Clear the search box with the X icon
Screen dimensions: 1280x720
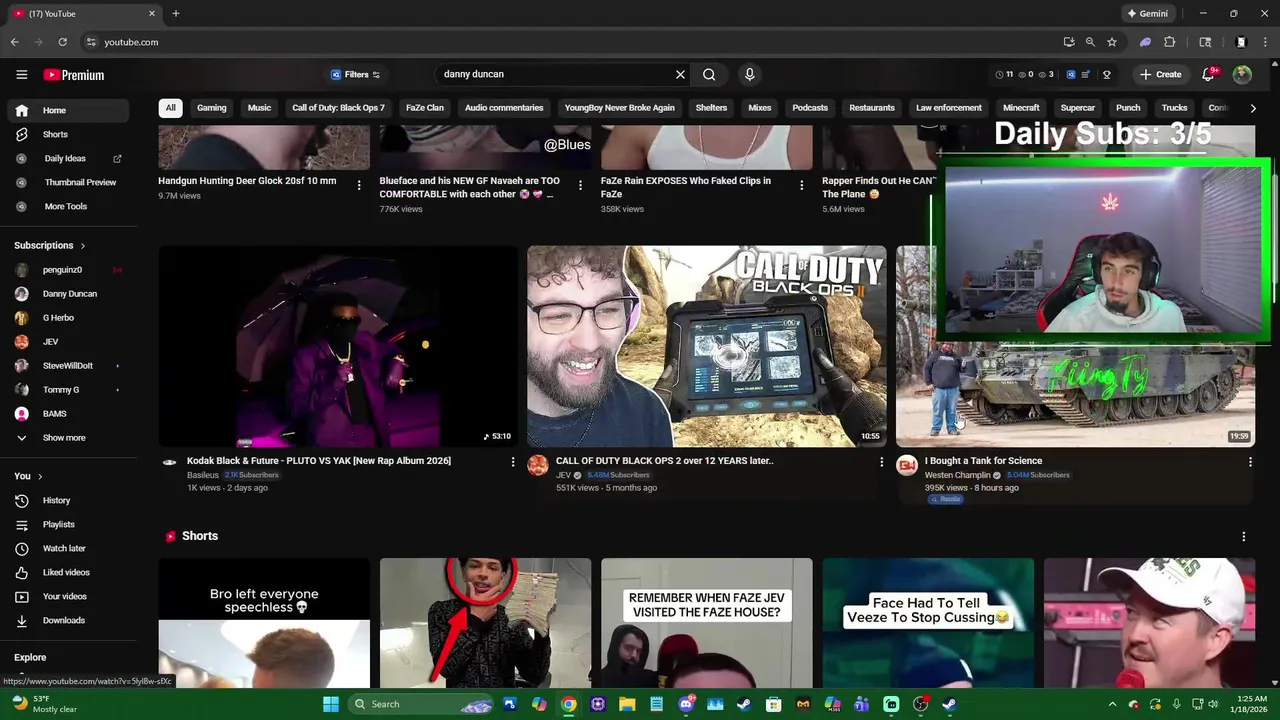pyautogui.click(x=680, y=74)
